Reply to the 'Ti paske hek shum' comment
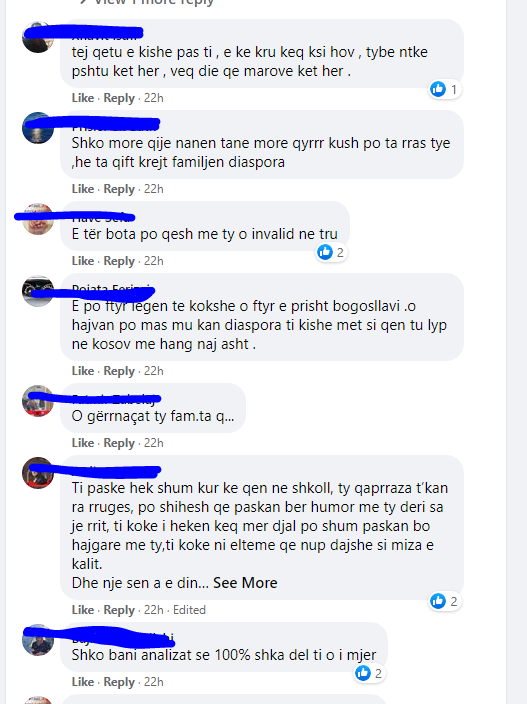Screen dimensions: 527x704 click(x=119, y=610)
